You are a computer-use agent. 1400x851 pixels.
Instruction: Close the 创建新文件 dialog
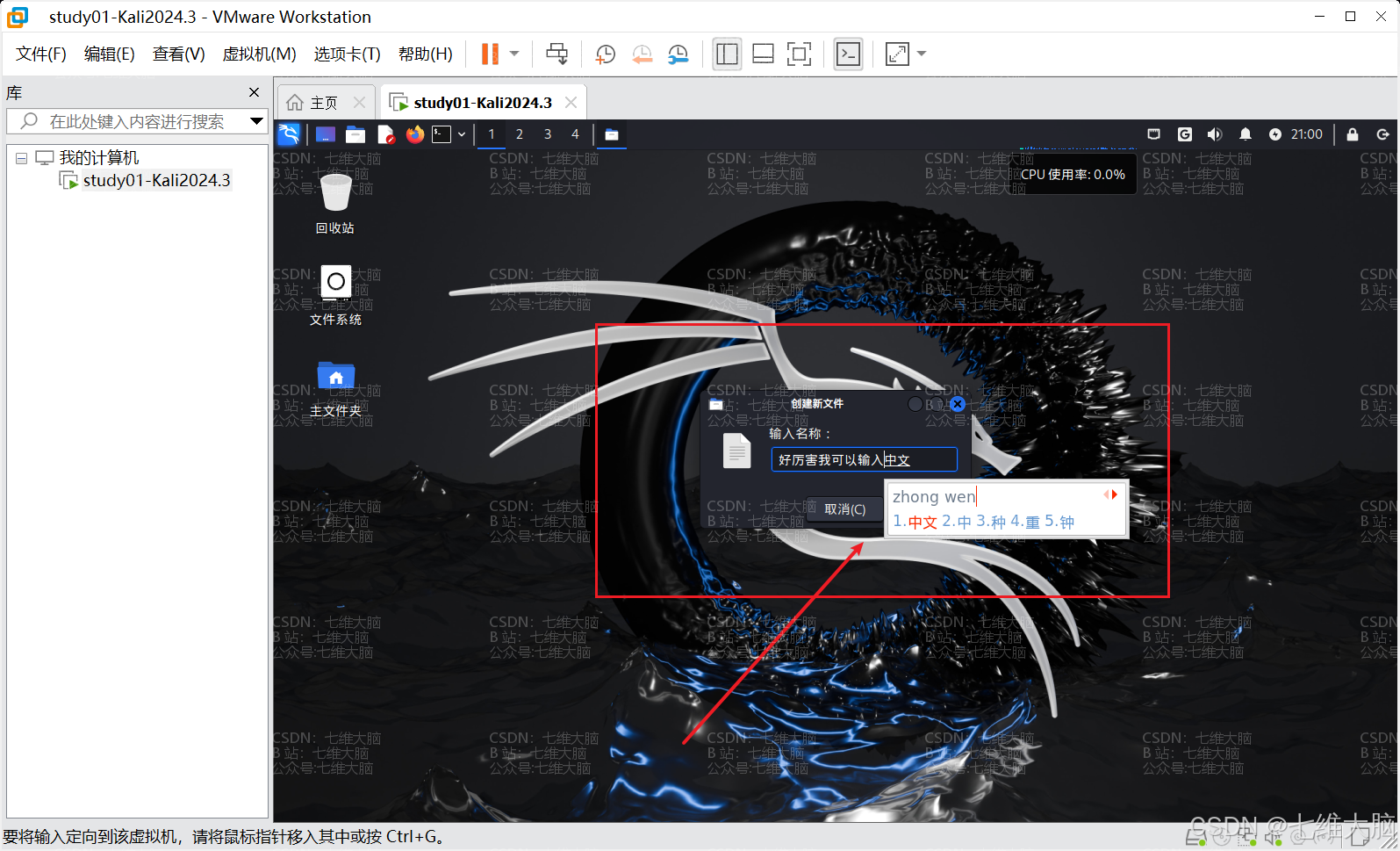[x=958, y=404]
